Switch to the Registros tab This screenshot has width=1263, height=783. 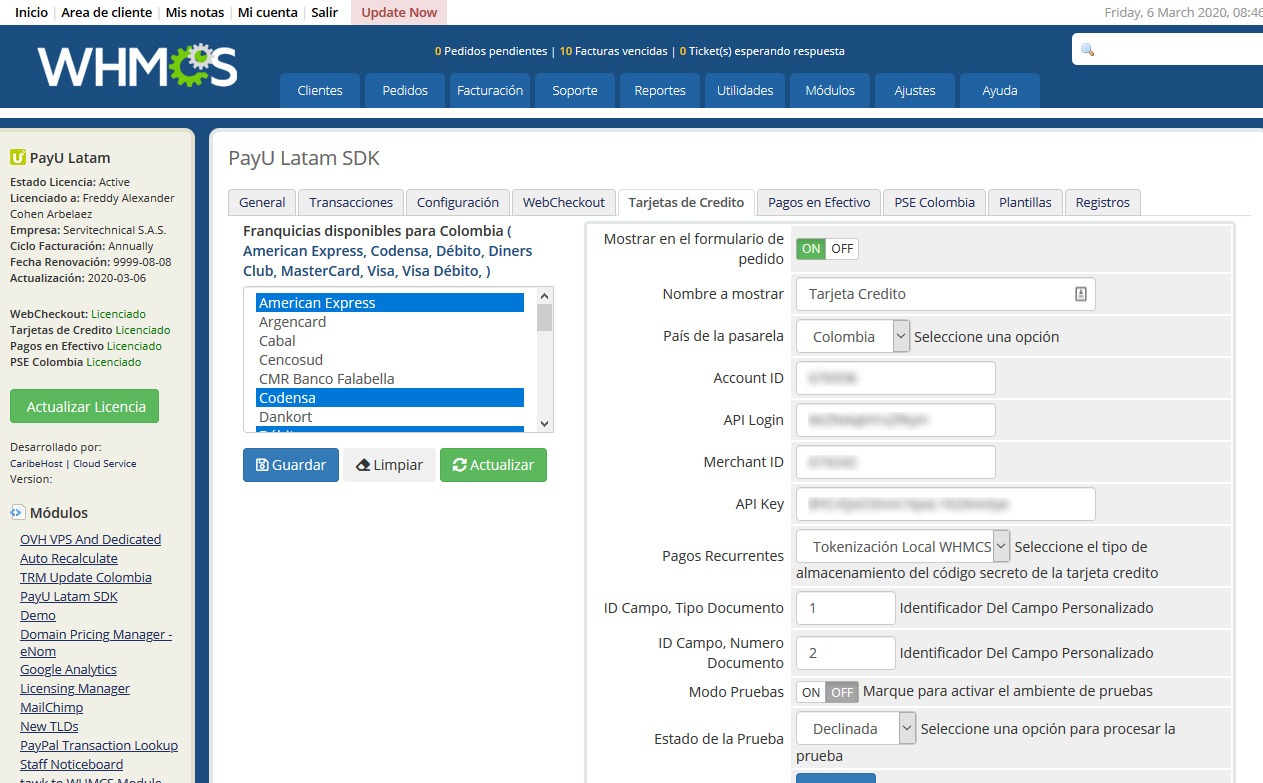1103,202
